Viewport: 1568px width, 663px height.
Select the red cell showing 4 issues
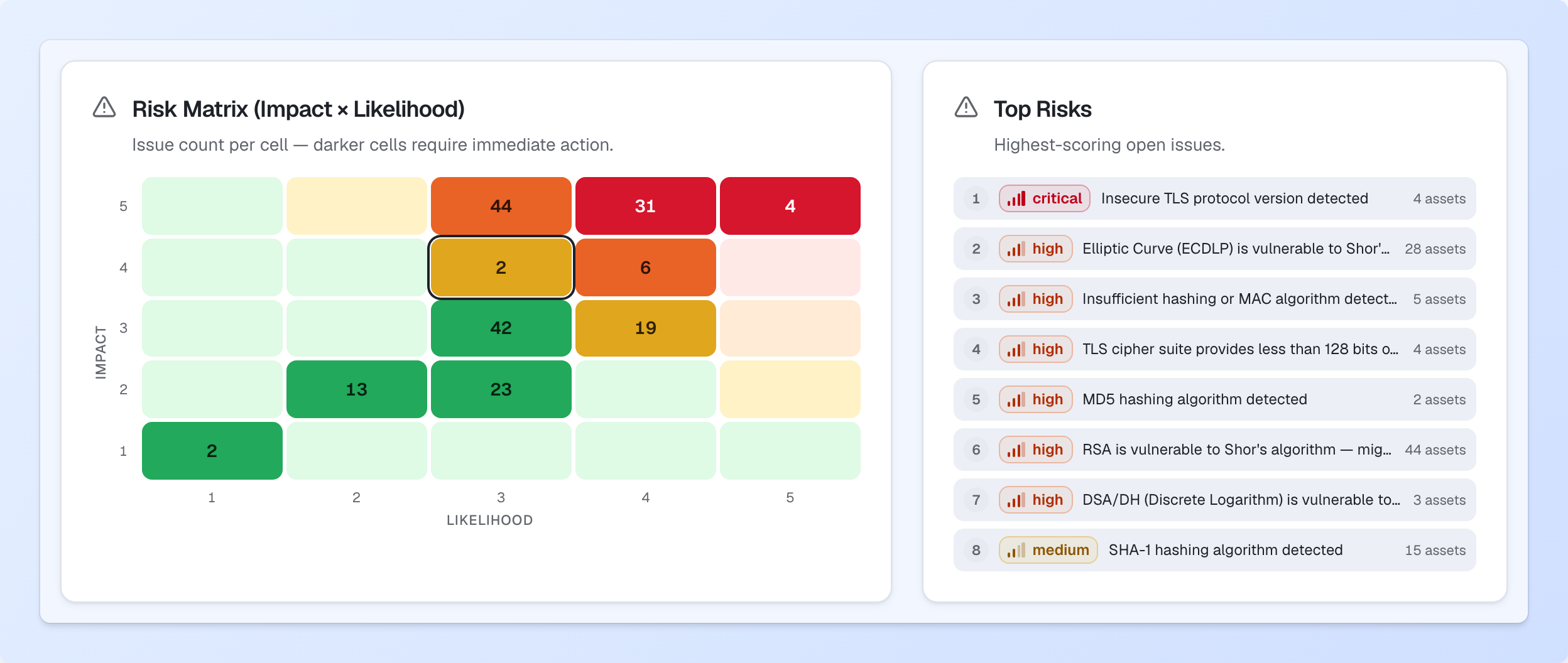(x=790, y=206)
